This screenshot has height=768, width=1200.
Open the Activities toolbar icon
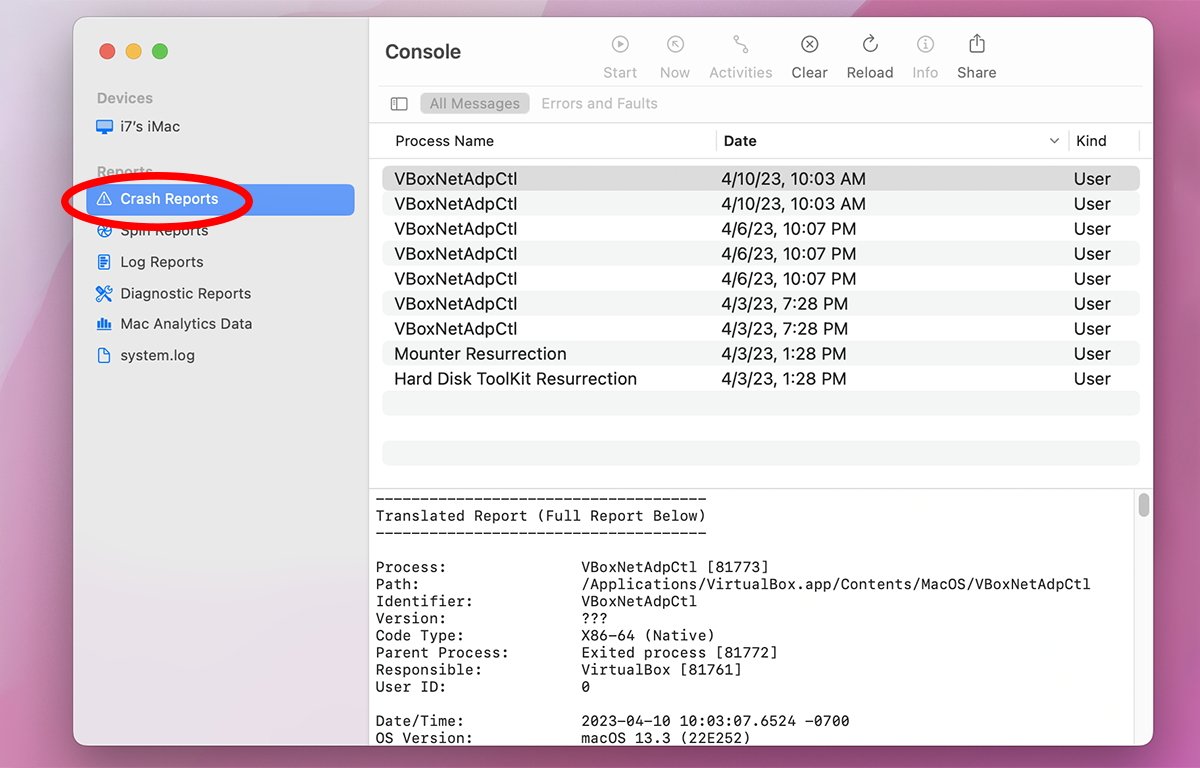click(740, 44)
